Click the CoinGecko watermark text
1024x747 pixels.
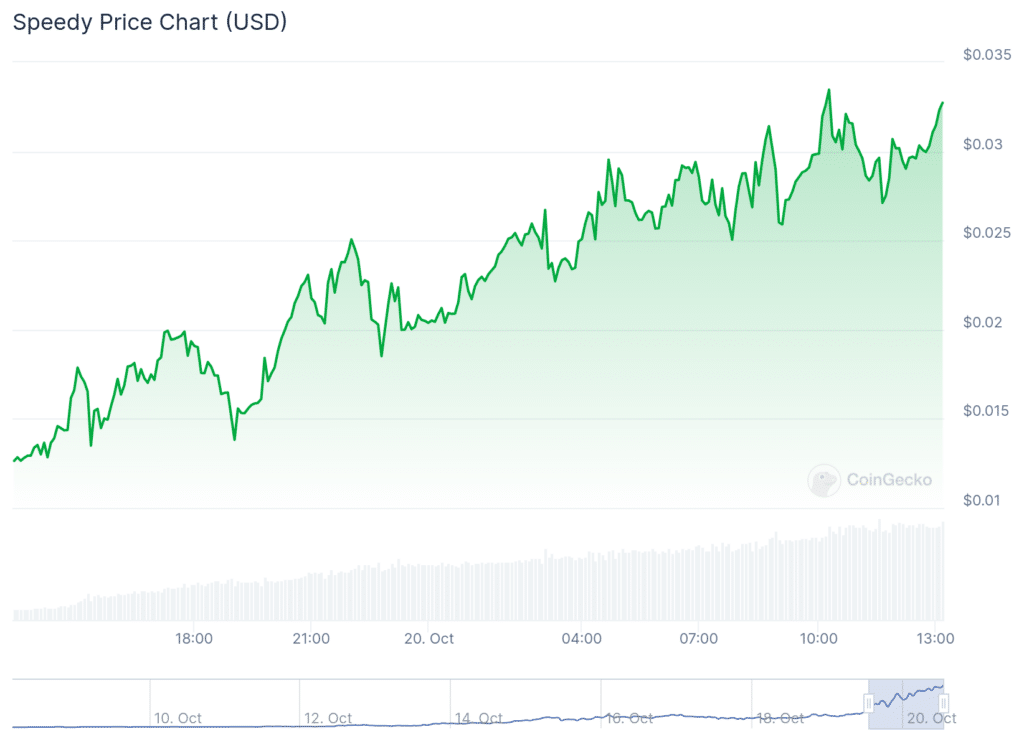(x=889, y=480)
